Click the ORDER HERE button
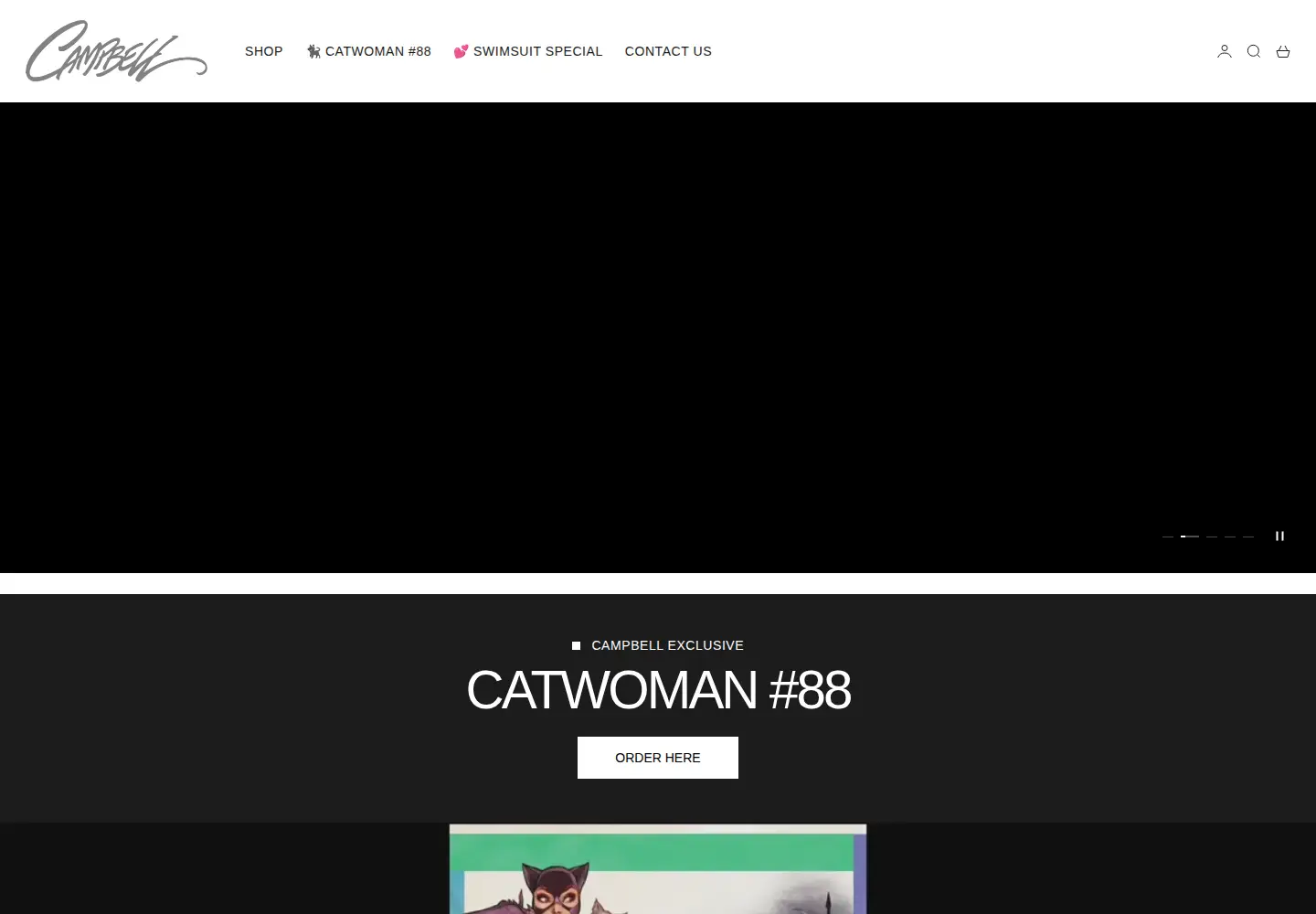1316x914 pixels. (x=658, y=758)
